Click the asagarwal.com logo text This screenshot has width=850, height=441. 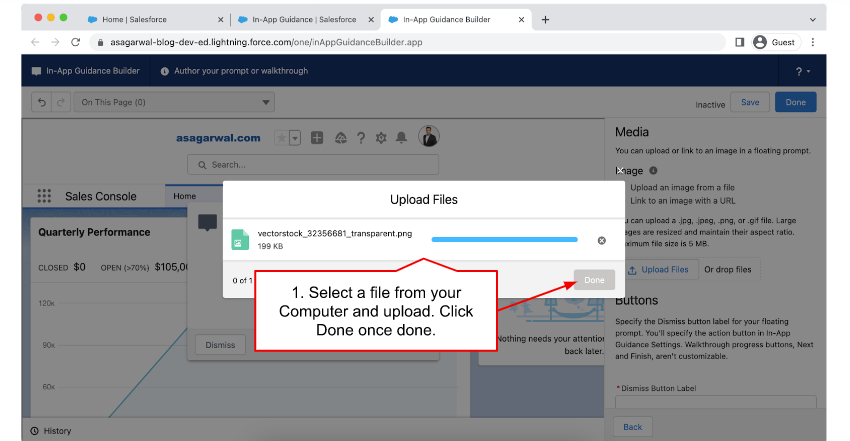click(x=218, y=138)
